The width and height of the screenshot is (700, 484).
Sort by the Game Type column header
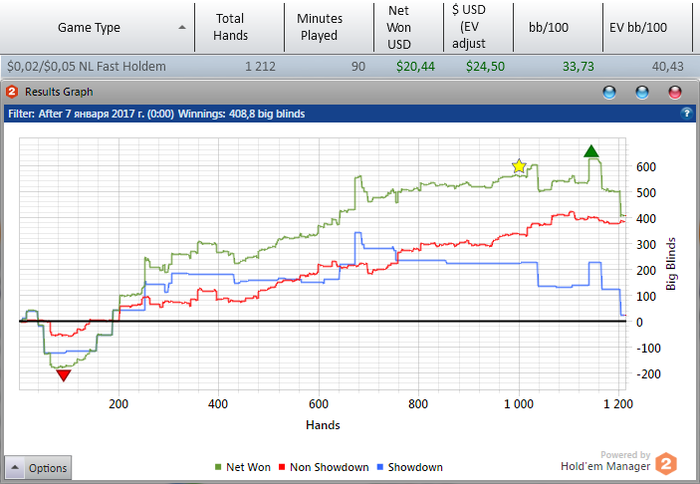click(x=97, y=27)
